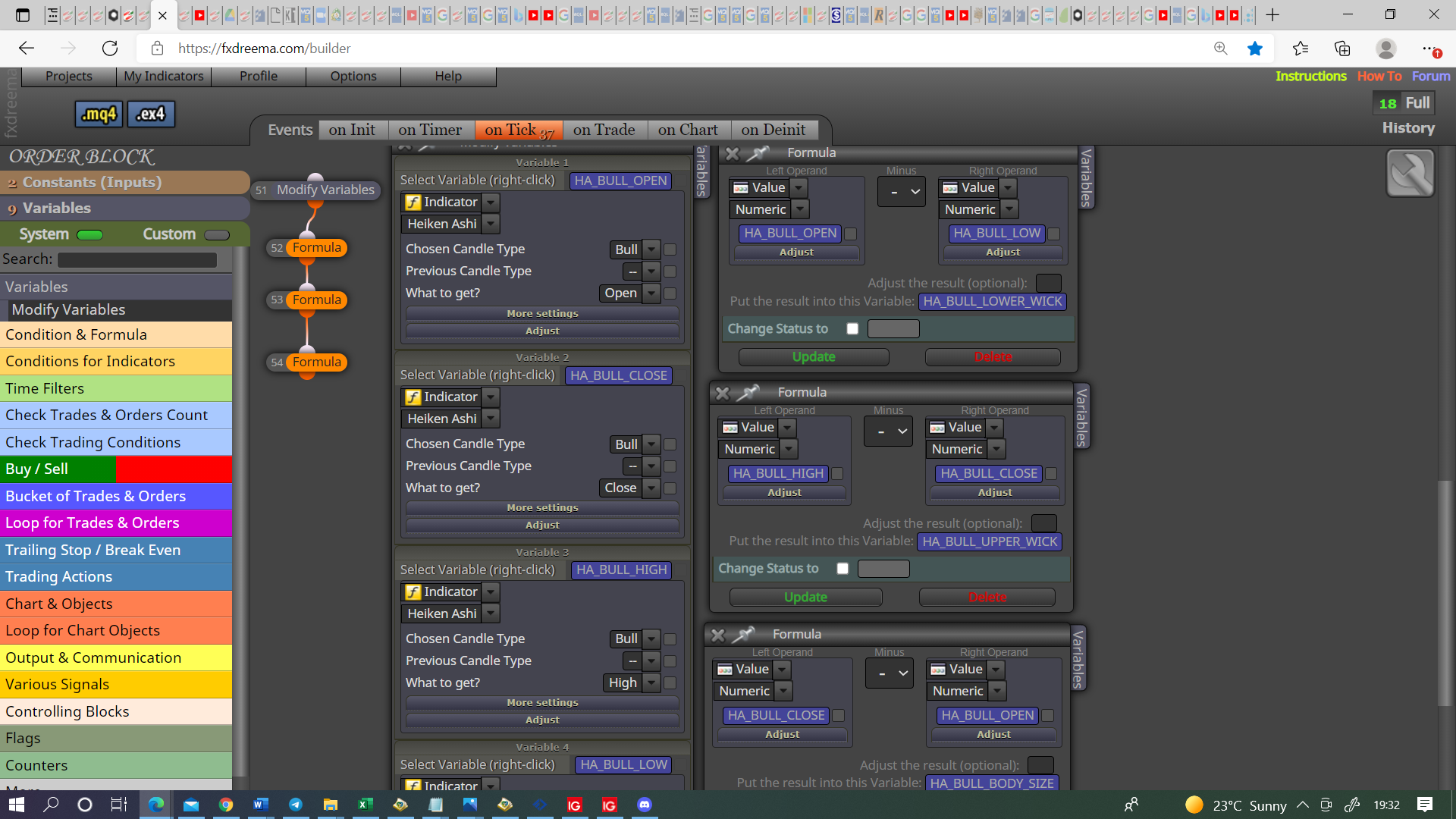Open Excel from the taskbar
1456x819 pixels.
(x=365, y=805)
